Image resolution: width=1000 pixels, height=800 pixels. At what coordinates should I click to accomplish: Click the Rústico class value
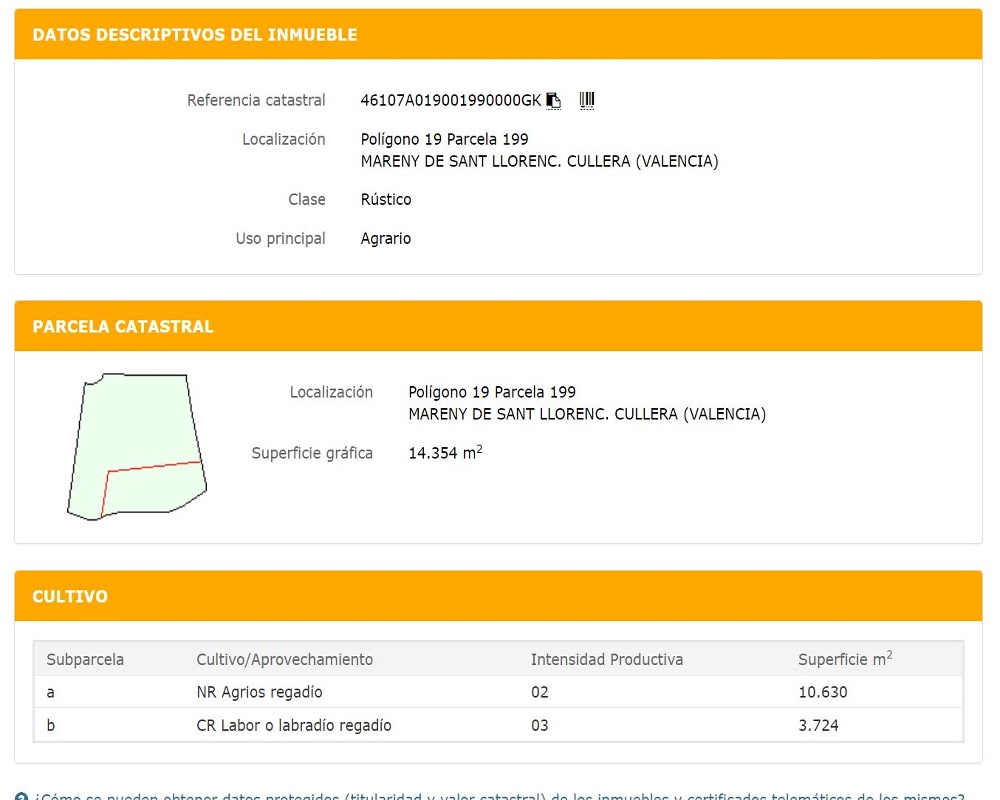coord(386,200)
